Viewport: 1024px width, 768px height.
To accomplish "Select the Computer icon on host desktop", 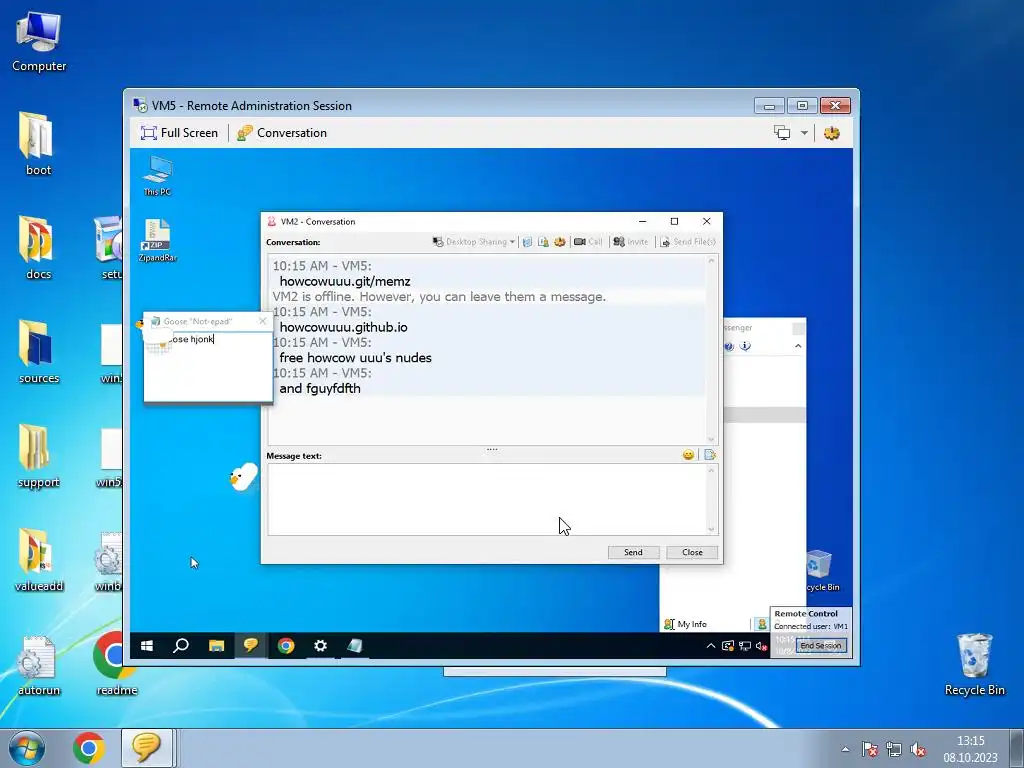I will pyautogui.click(x=39, y=40).
